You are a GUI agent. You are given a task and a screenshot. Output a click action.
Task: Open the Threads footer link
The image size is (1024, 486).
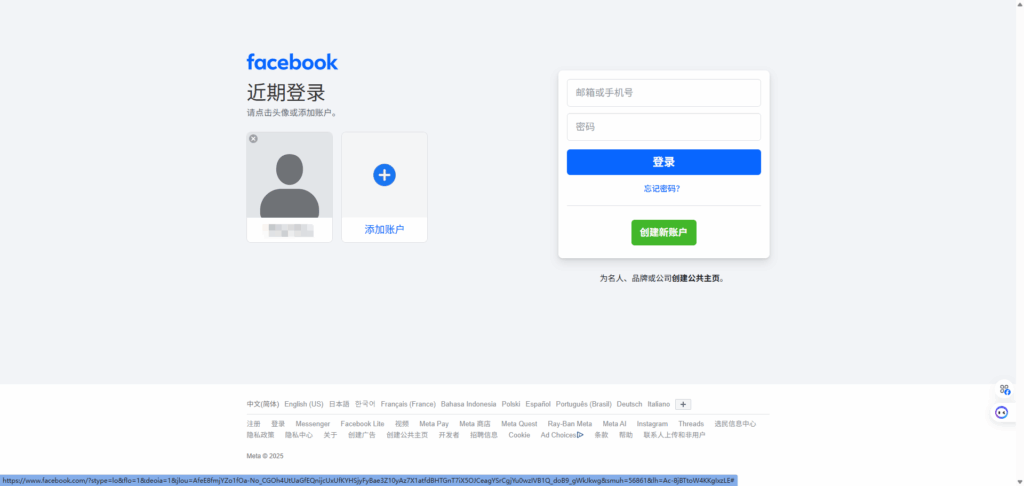pos(691,424)
